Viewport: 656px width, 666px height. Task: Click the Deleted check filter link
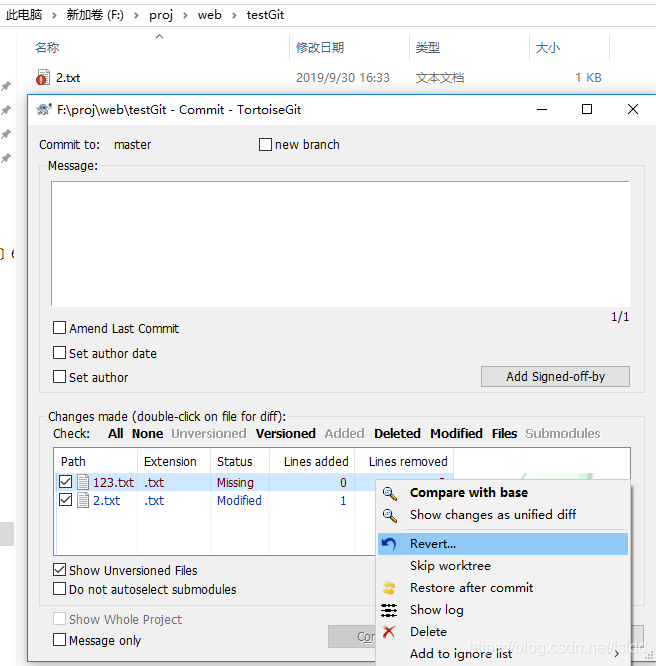click(397, 434)
